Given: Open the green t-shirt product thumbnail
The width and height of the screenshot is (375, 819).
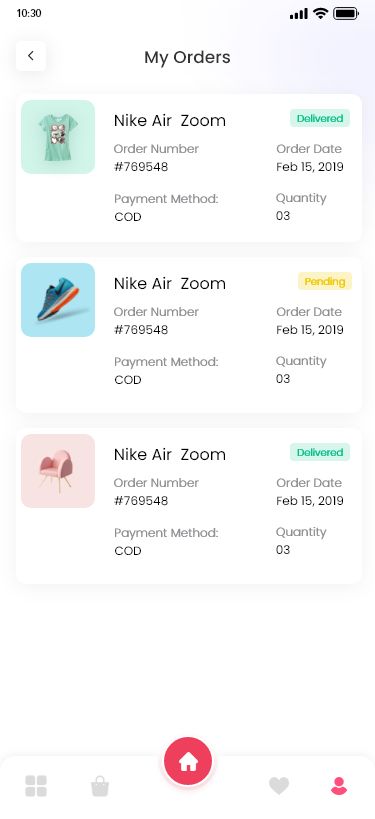Looking at the screenshot, I should [58, 137].
